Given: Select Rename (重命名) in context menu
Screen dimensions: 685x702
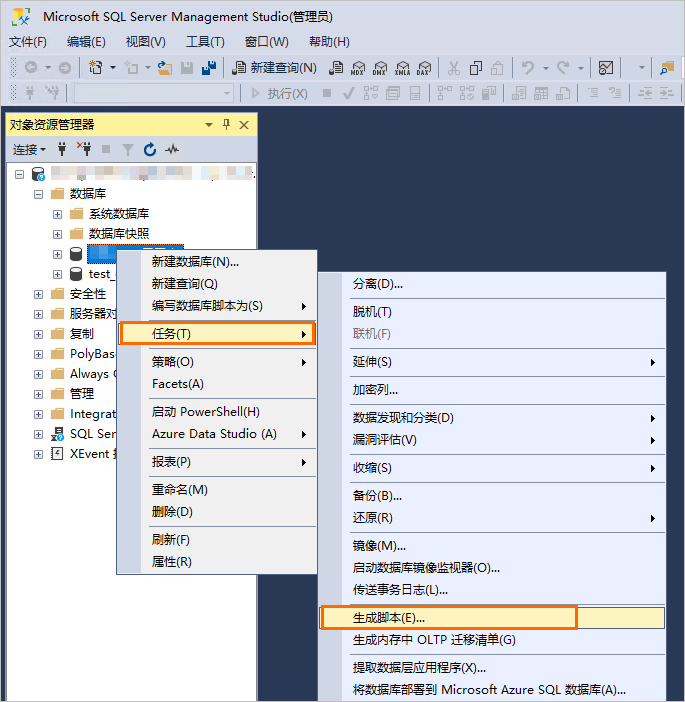Looking at the screenshot, I should point(218,490).
